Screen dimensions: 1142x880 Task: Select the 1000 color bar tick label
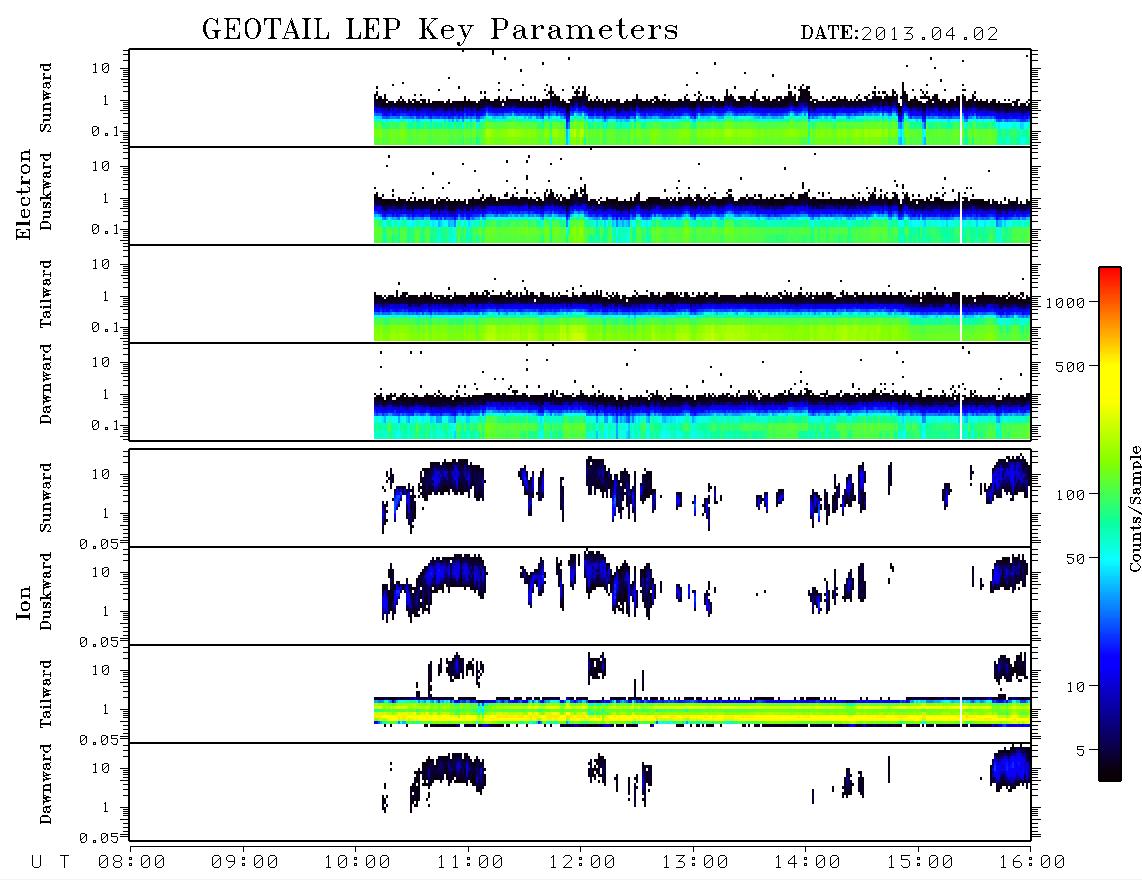1065,303
